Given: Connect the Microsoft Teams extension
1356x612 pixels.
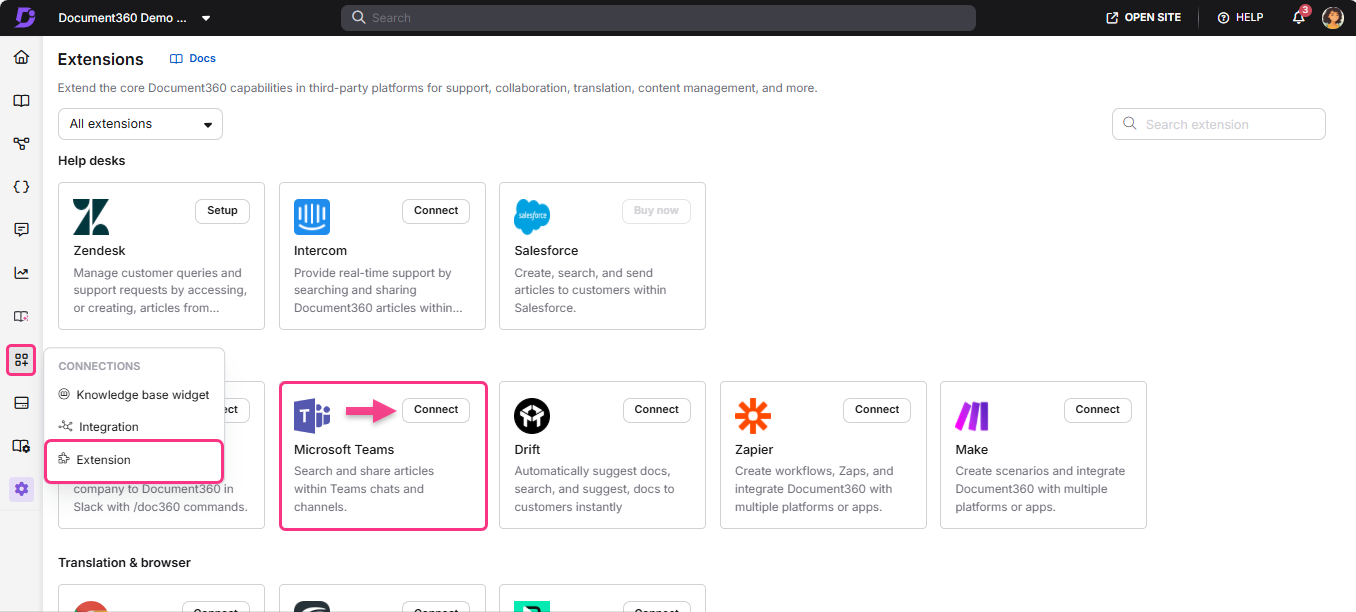Looking at the screenshot, I should click(x=435, y=409).
